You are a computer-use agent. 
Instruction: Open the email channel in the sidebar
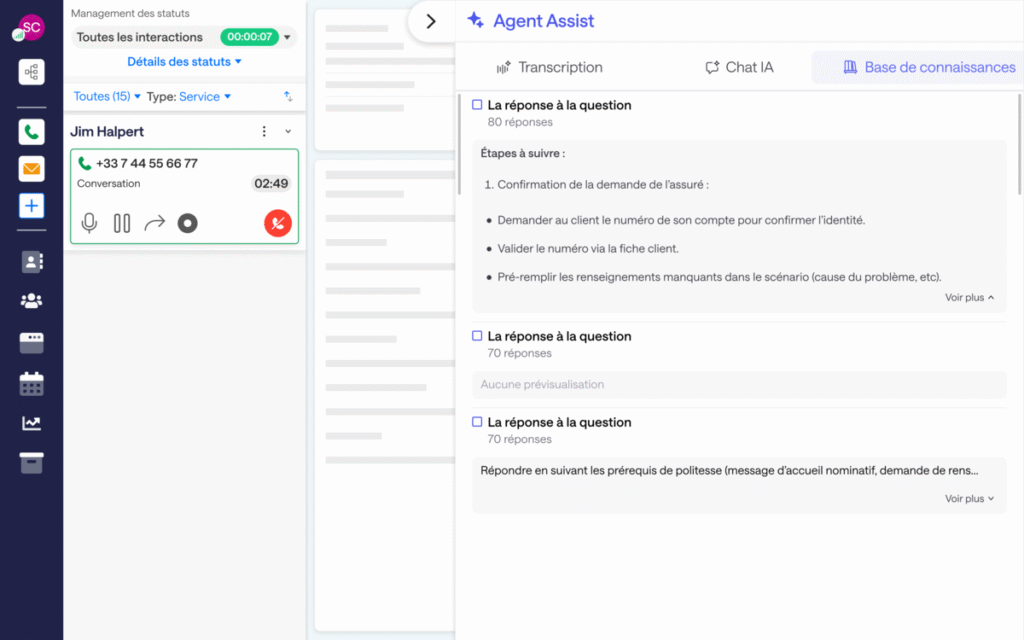[30, 169]
